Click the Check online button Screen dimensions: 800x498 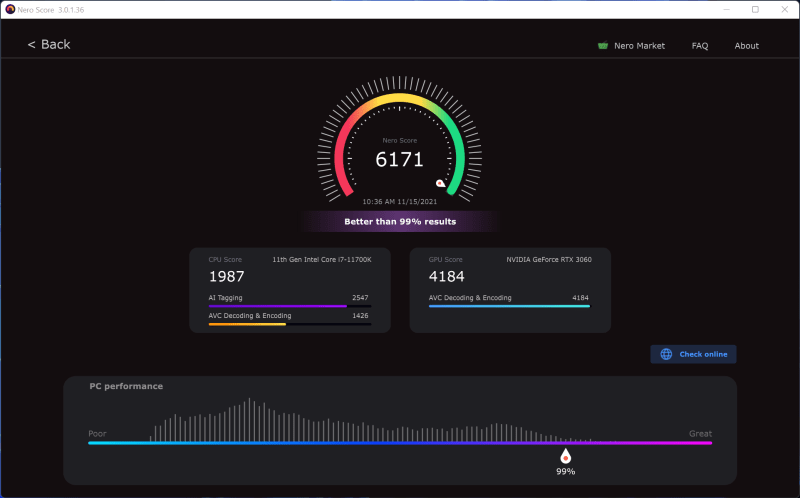[x=693, y=354]
